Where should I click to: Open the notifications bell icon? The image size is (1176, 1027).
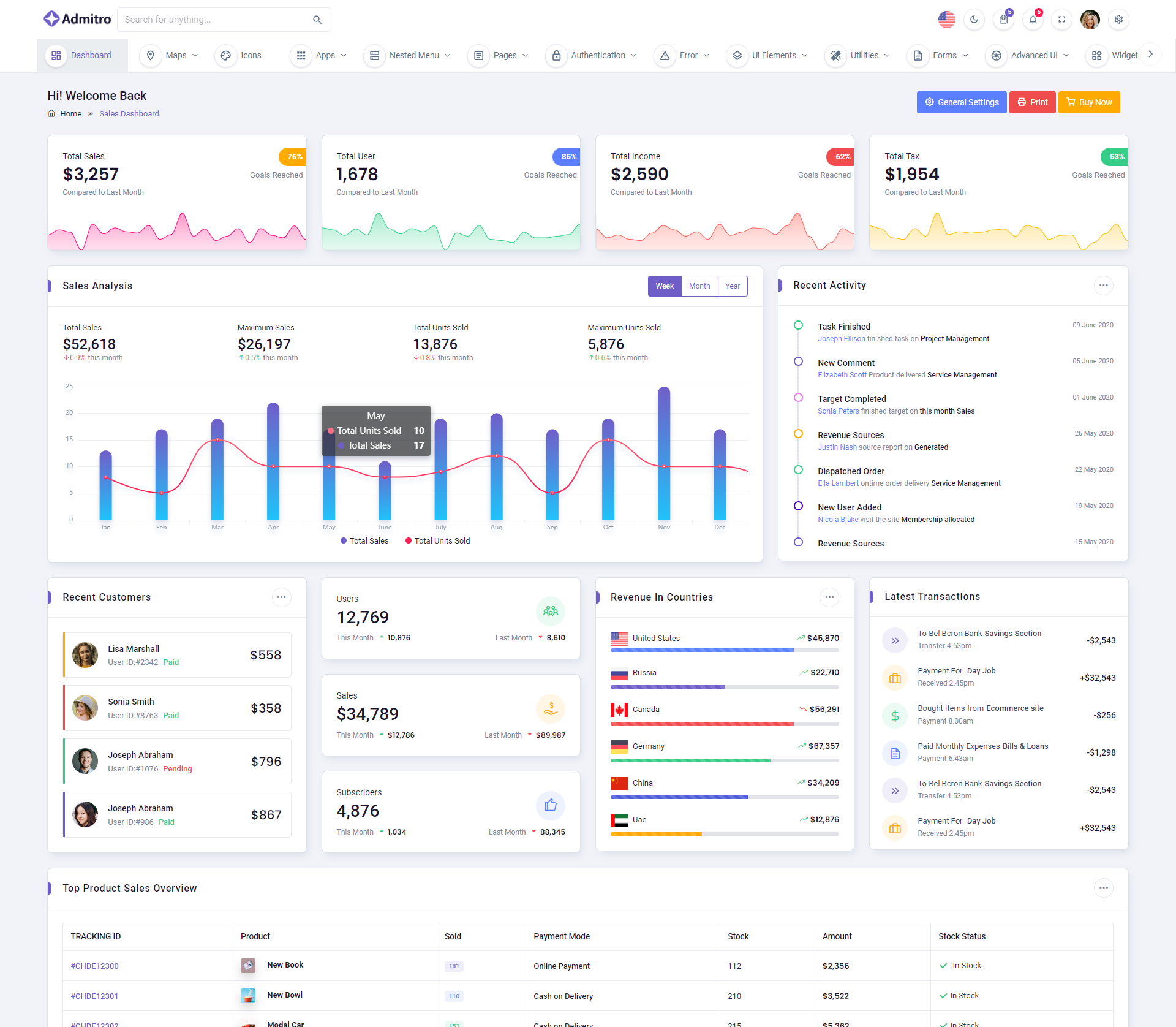pyautogui.click(x=1033, y=20)
